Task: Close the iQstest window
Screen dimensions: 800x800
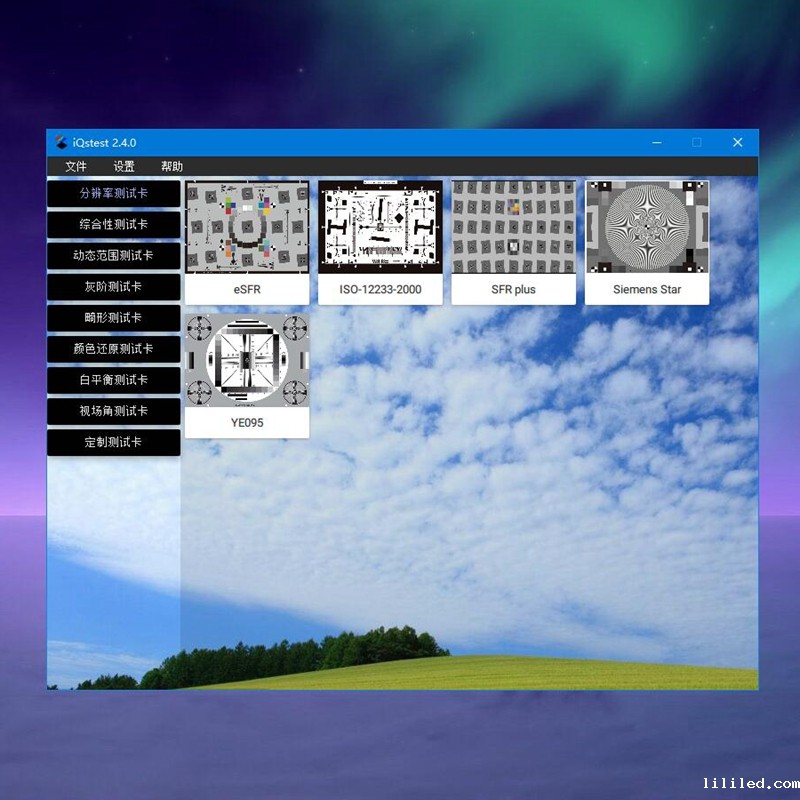Action: pos(737,143)
